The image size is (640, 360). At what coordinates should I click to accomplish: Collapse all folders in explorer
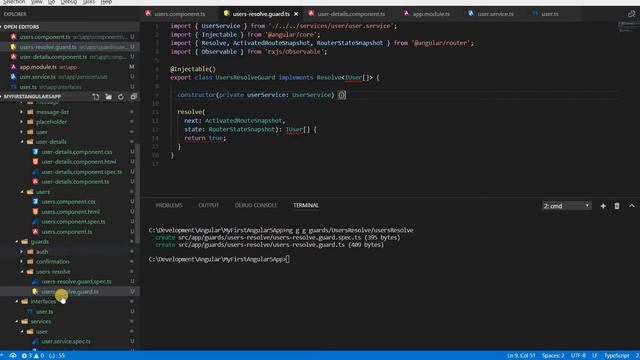133,97
